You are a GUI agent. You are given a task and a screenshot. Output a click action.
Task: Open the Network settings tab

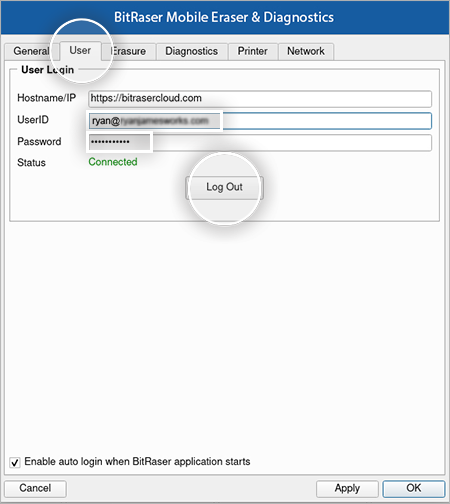click(x=306, y=51)
